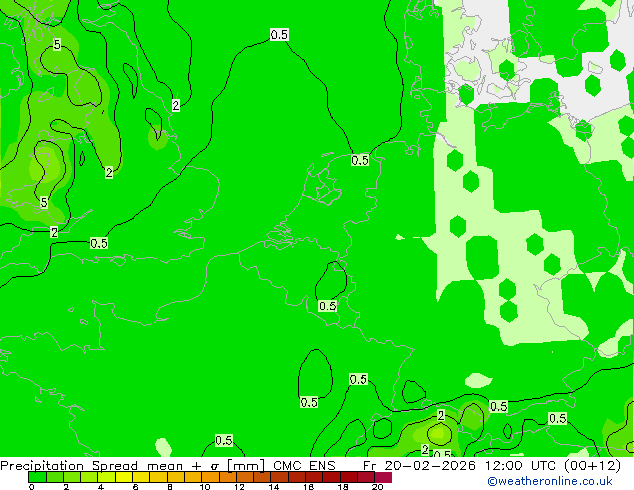The width and height of the screenshot is (634, 490).
Task: Click the legend tick label '20'
Action: 377,487
